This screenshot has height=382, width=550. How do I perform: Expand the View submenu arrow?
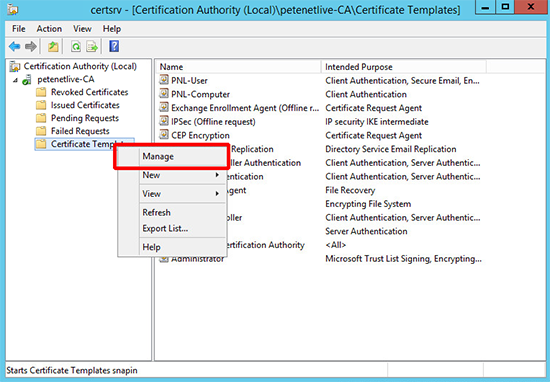click(x=217, y=193)
